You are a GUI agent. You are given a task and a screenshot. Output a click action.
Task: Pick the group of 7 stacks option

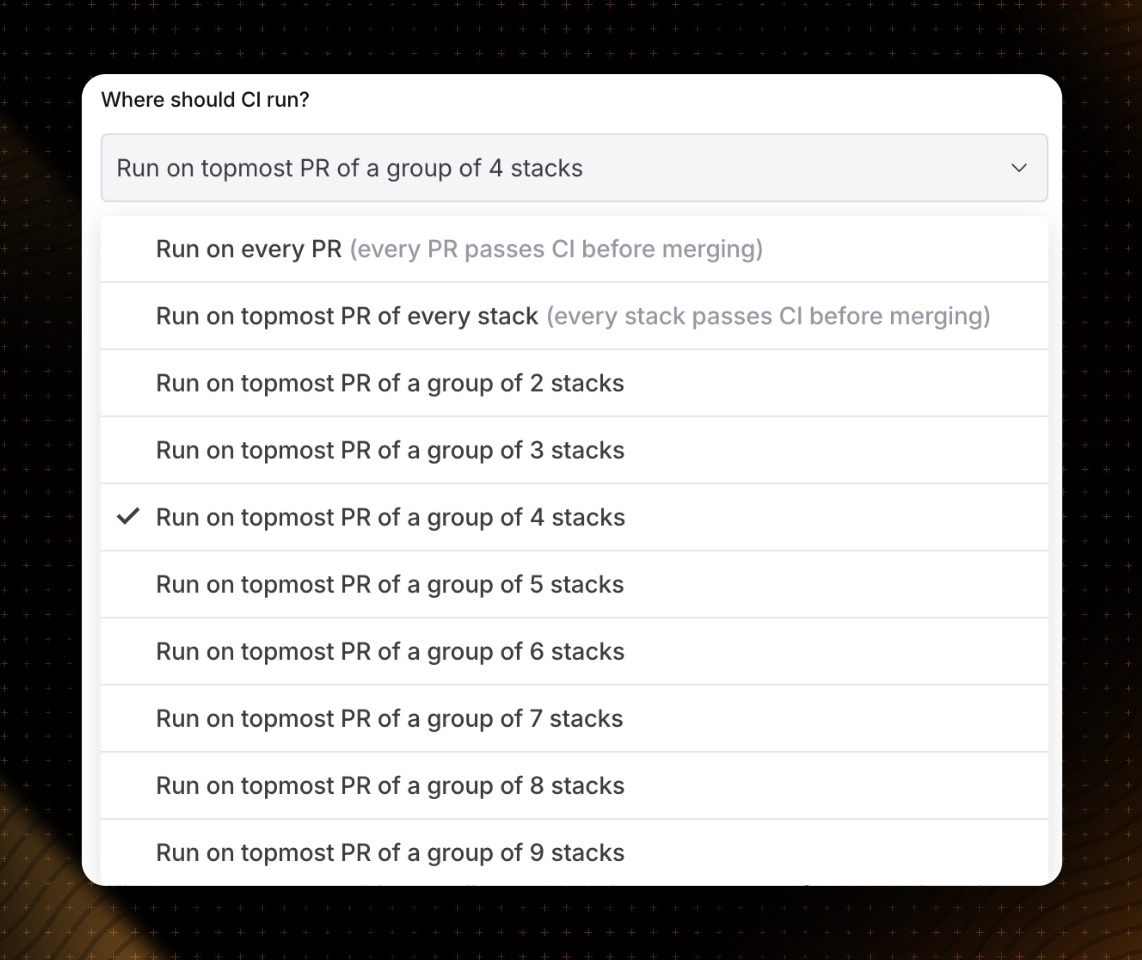pyautogui.click(x=389, y=718)
